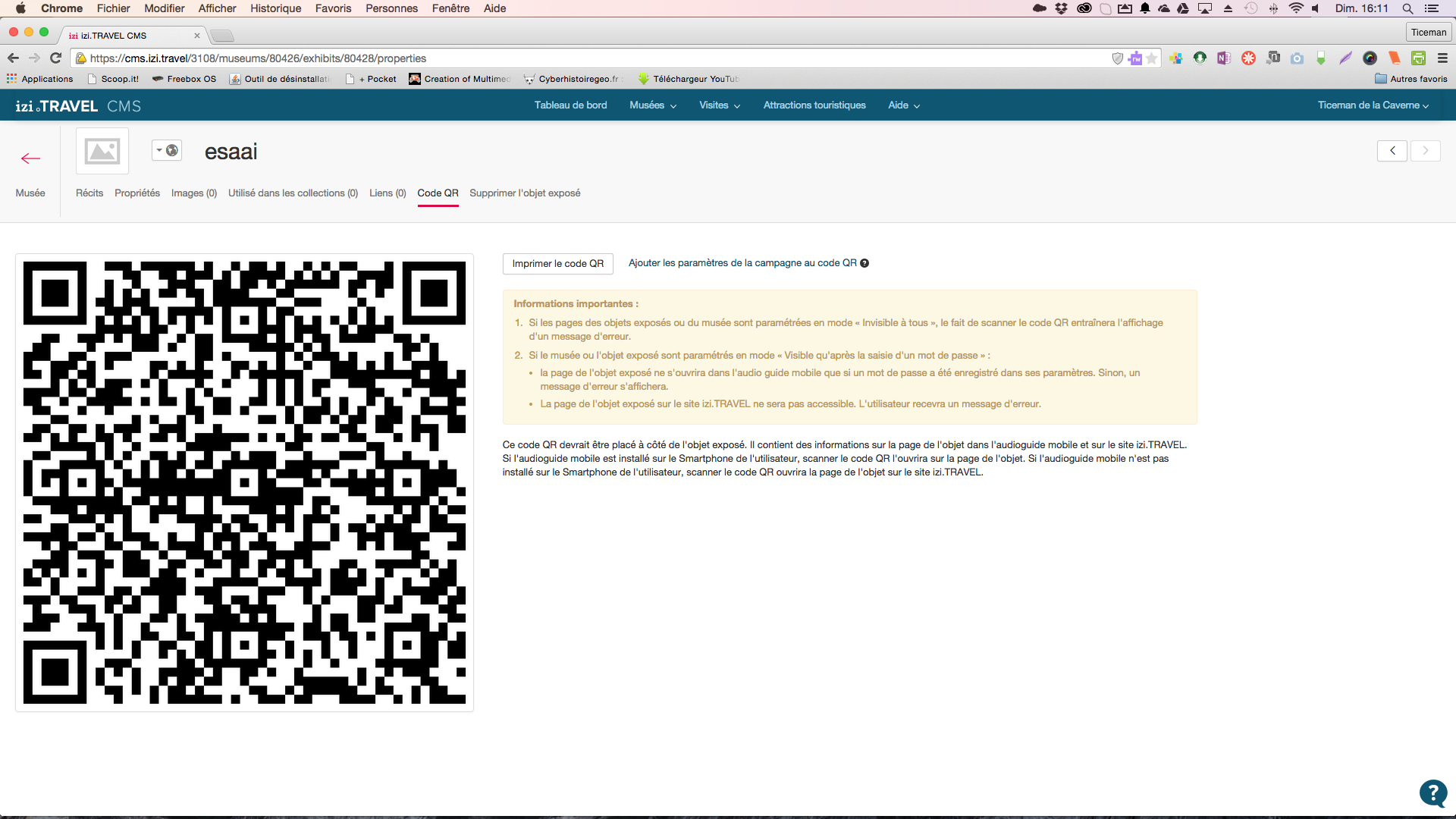Expand the Visites navigation dropdown
1456x819 pixels.
(720, 105)
